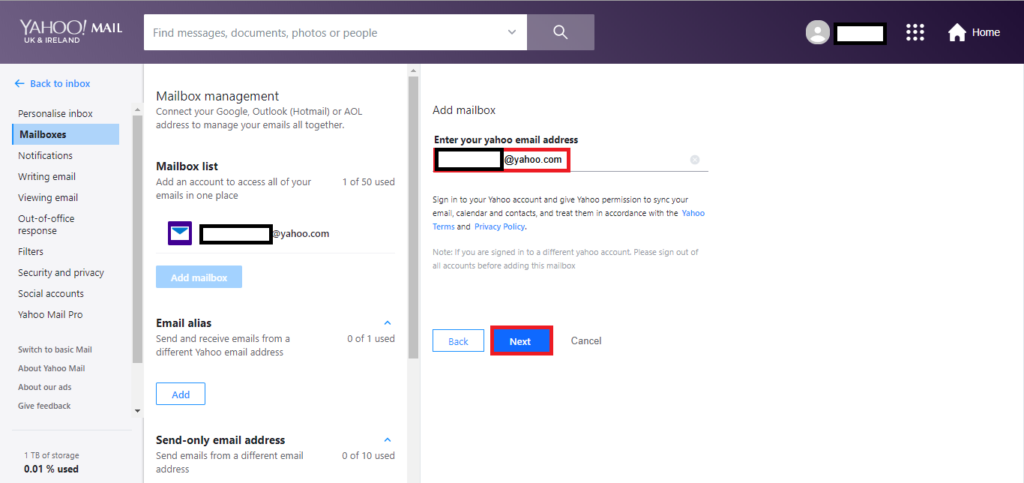1024x483 pixels.
Task: Open the Notifications settings tab
Action: click(45, 156)
